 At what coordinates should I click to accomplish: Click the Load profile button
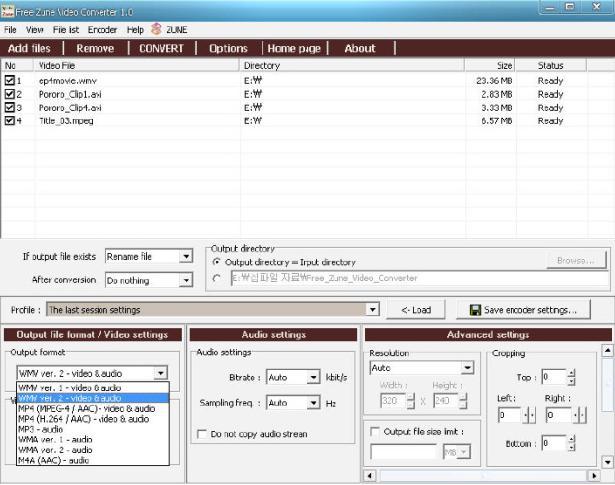tap(416, 310)
